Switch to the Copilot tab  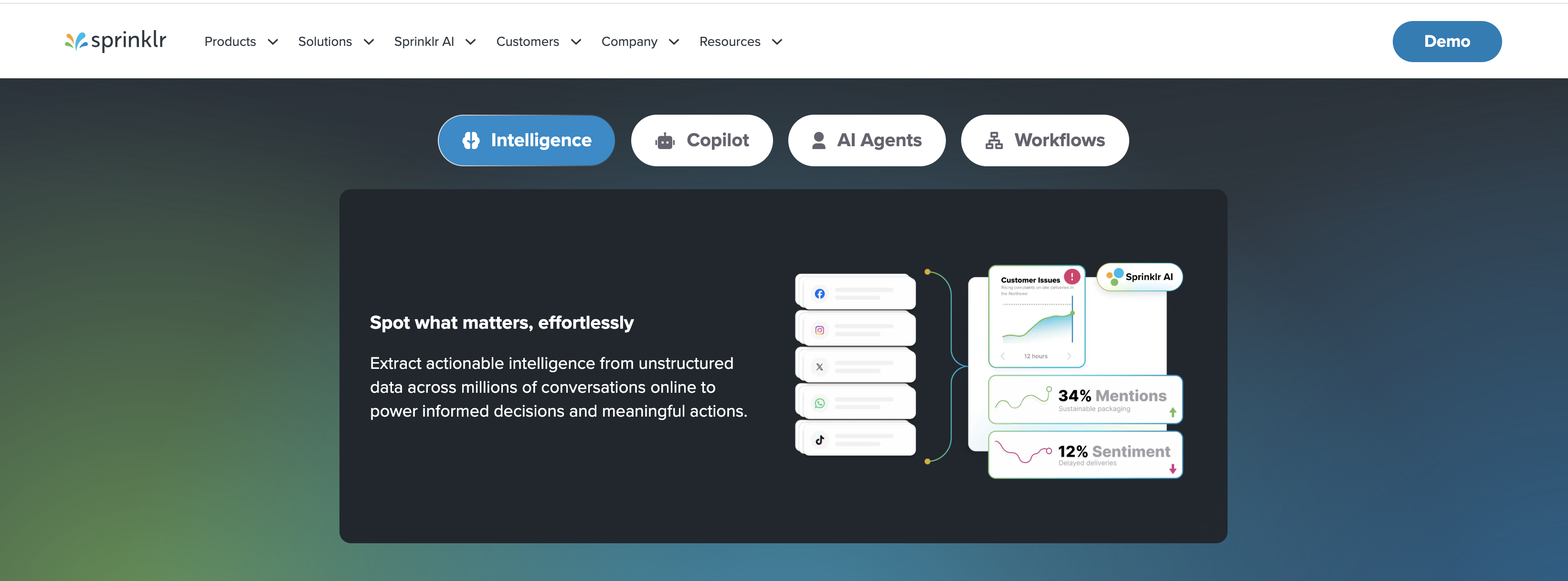[702, 140]
